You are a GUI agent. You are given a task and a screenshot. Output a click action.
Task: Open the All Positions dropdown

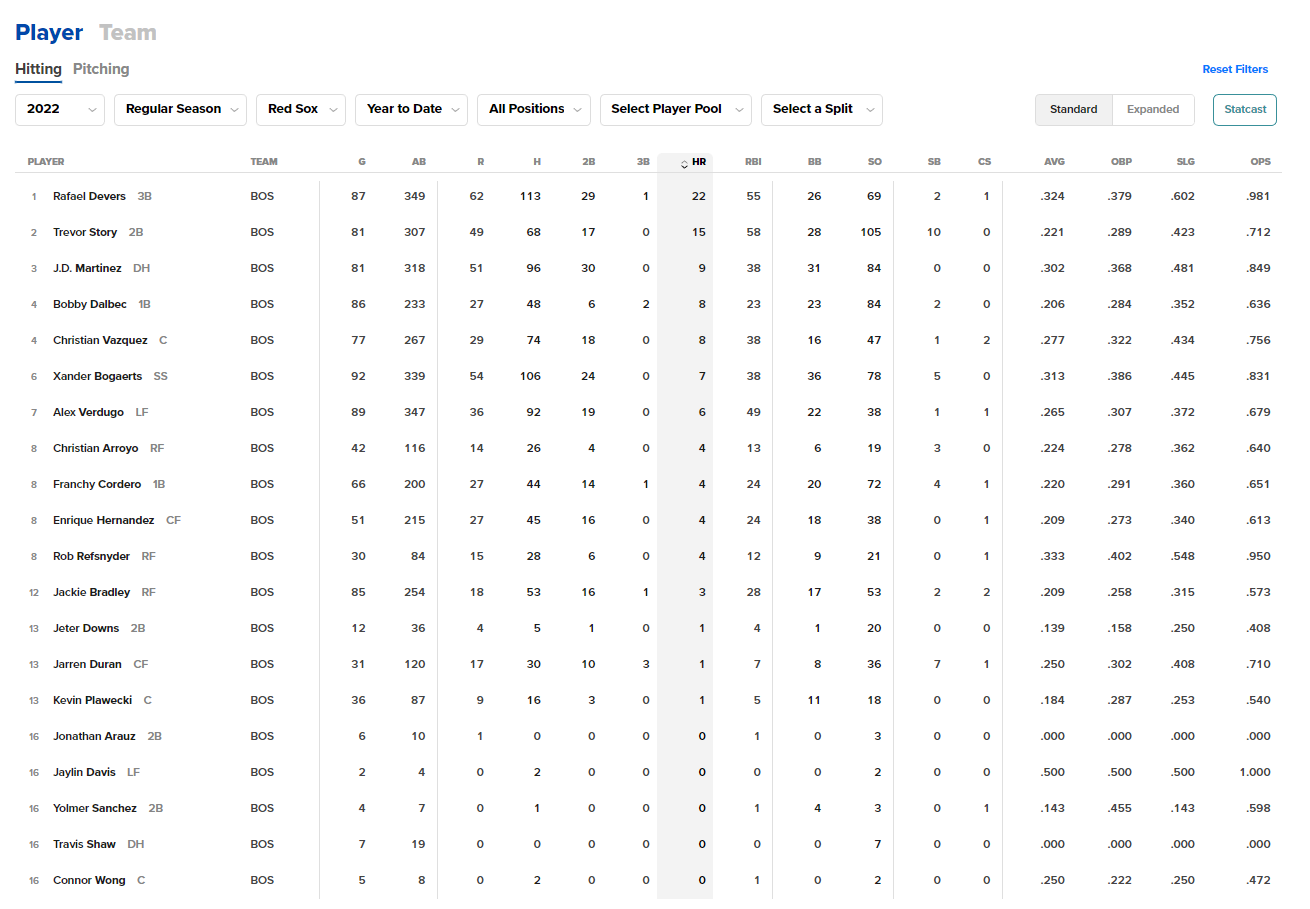pyautogui.click(x=534, y=109)
